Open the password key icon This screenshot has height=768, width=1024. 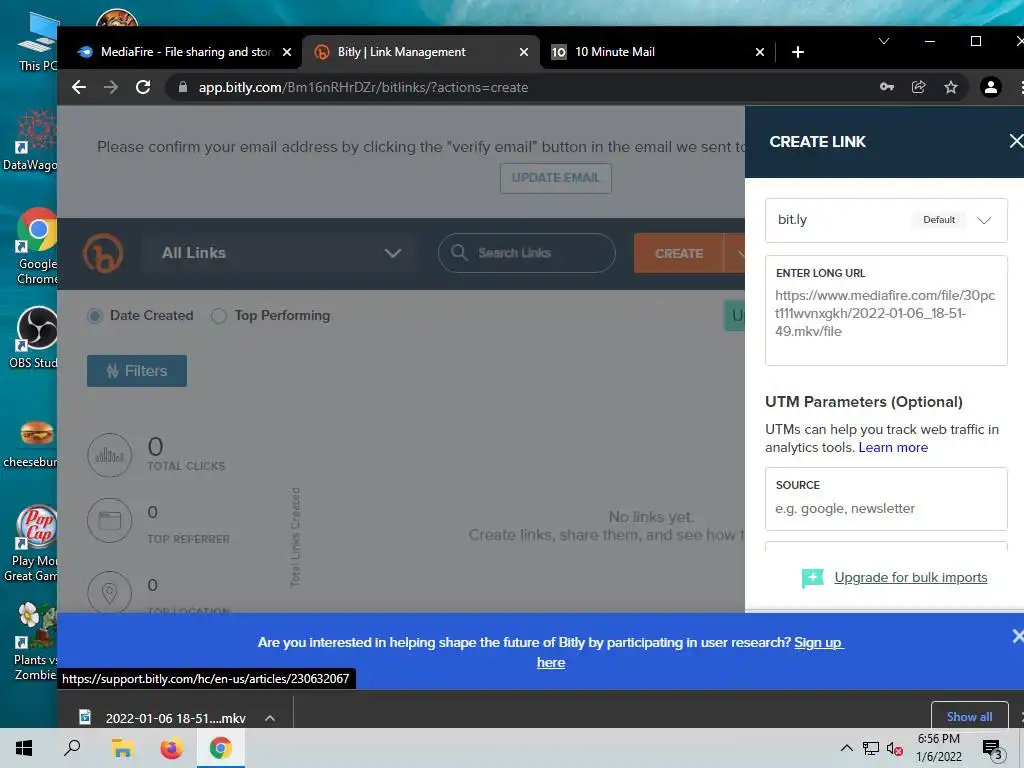click(x=886, y=87)
